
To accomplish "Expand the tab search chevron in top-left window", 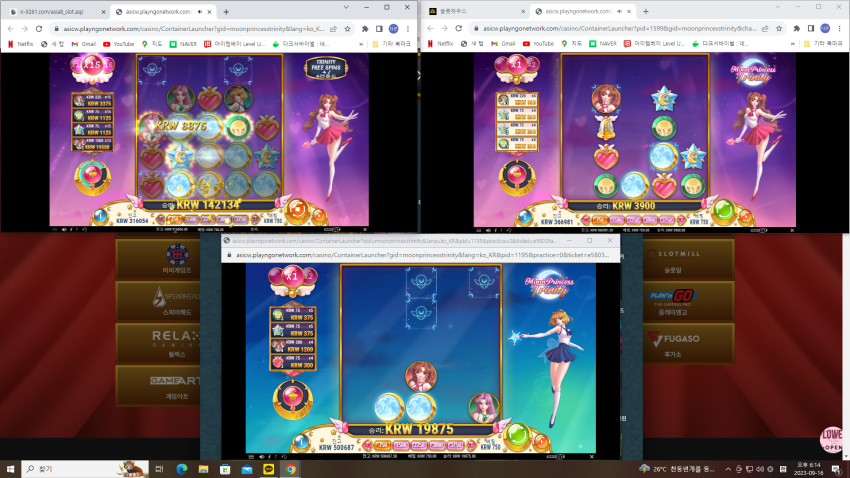I will pyautogui.click(x=346, y=8).
